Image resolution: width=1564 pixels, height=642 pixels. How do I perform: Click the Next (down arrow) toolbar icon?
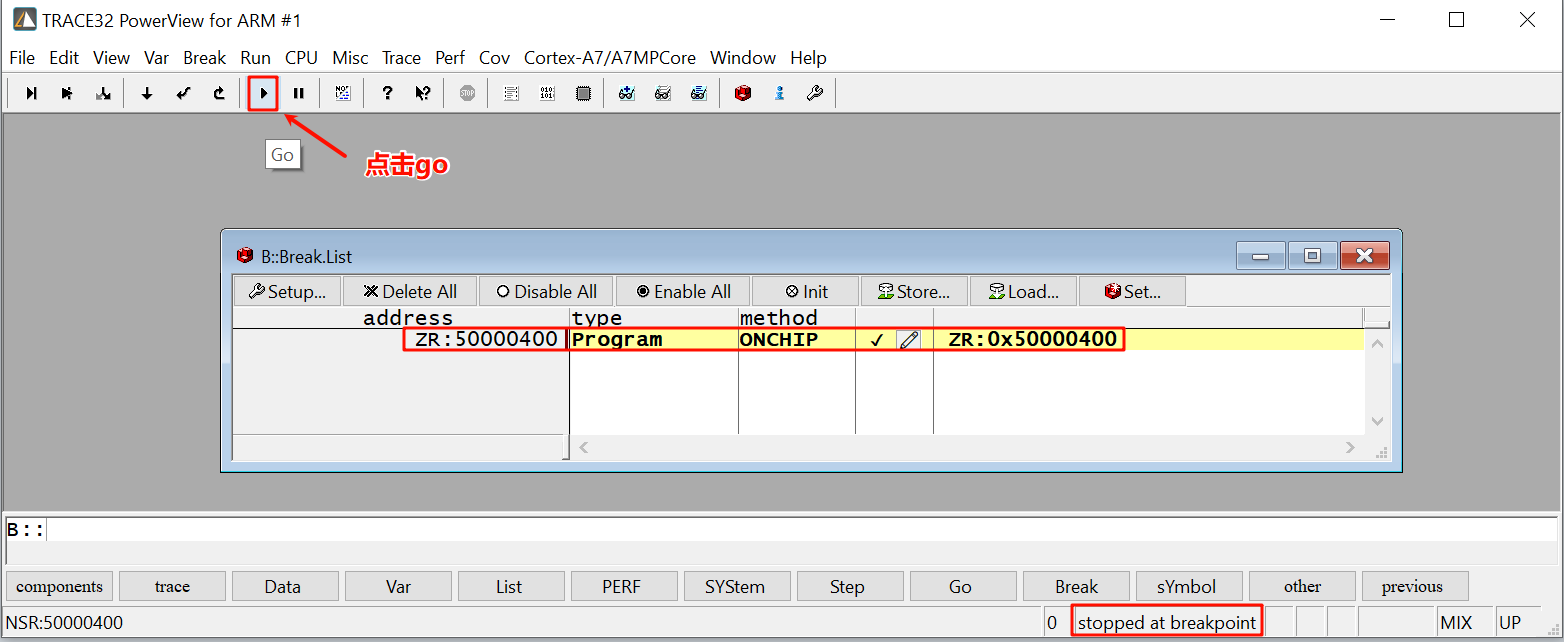(x=147, y=93)
